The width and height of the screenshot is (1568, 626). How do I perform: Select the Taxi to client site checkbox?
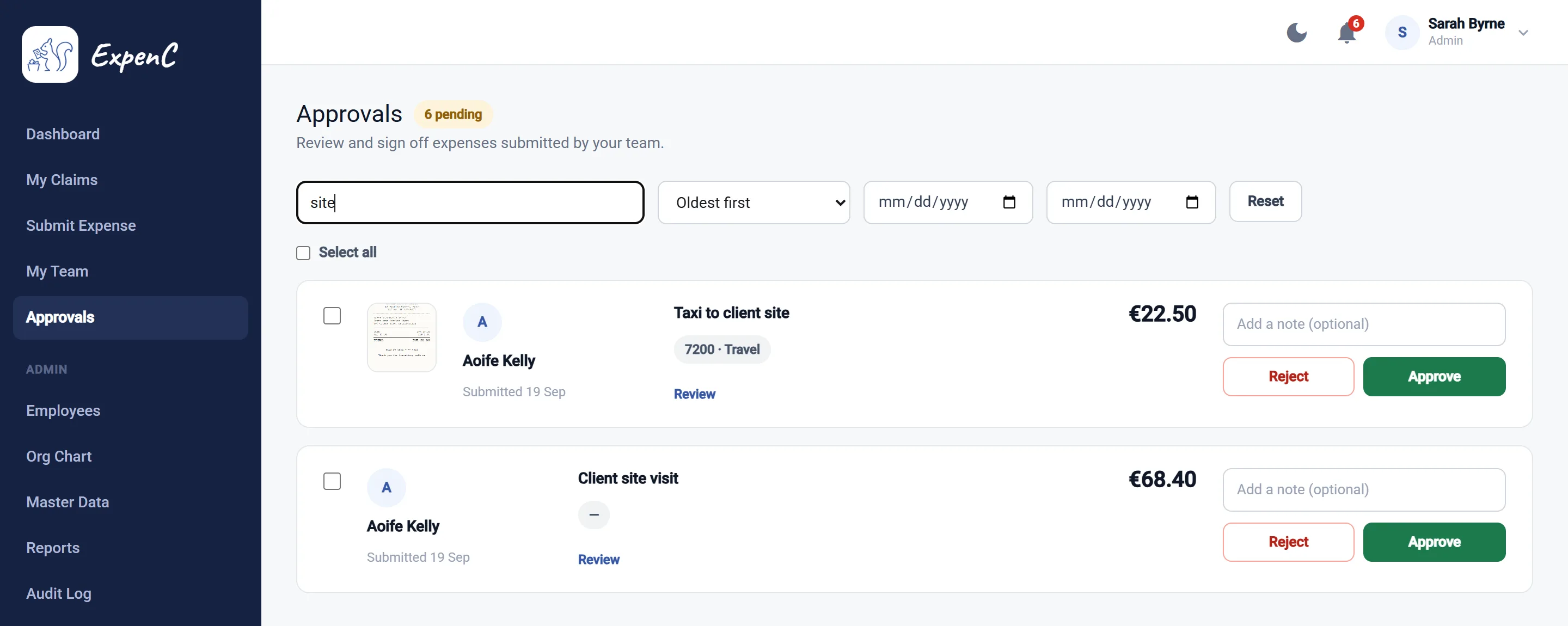pyautogui.click(x=332, y=316)
